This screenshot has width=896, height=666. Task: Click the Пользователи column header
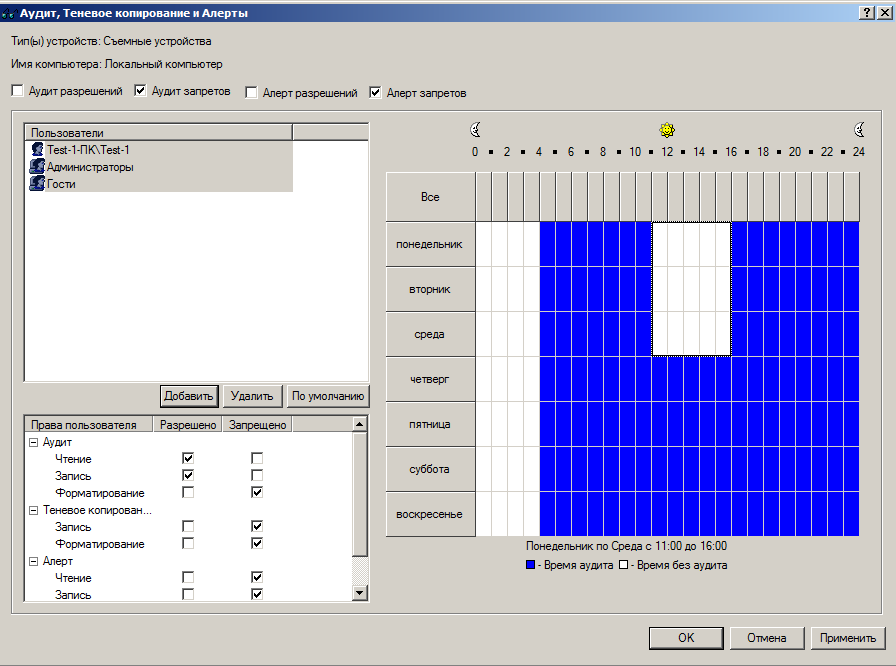[157, 132]
